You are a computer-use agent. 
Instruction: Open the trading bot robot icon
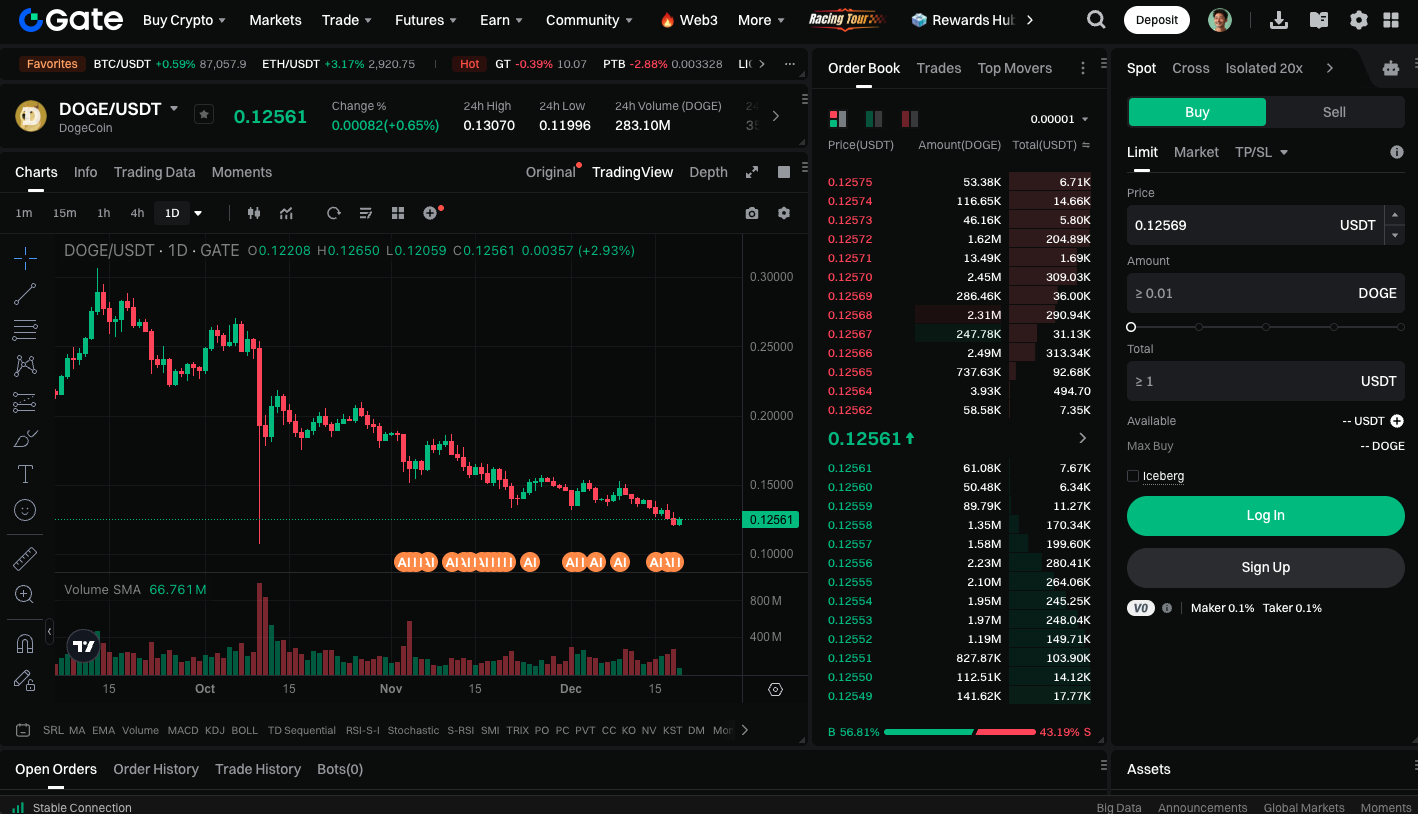pos(1391,68)
